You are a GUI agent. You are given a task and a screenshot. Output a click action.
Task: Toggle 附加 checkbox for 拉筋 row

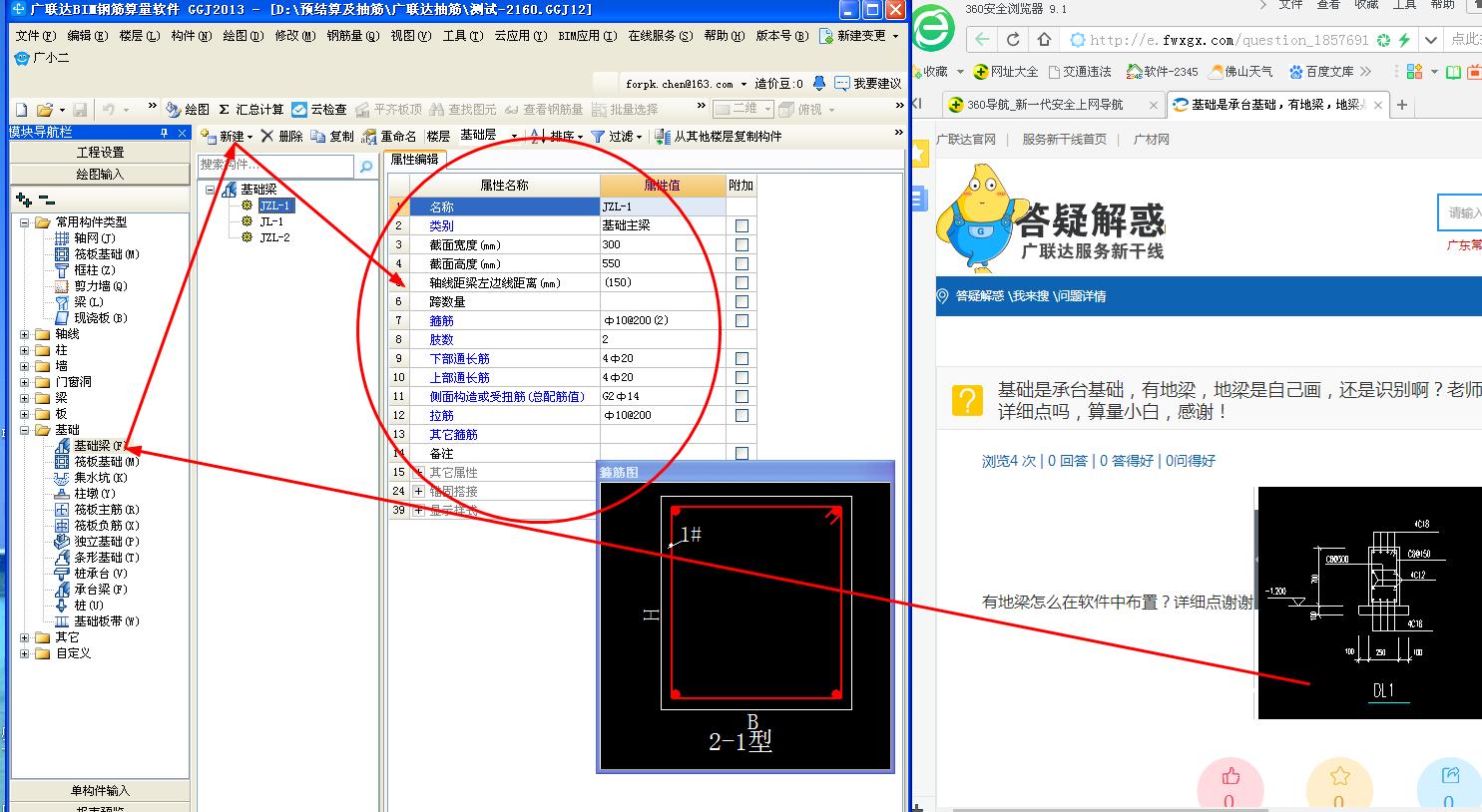(x=741, y=416)
